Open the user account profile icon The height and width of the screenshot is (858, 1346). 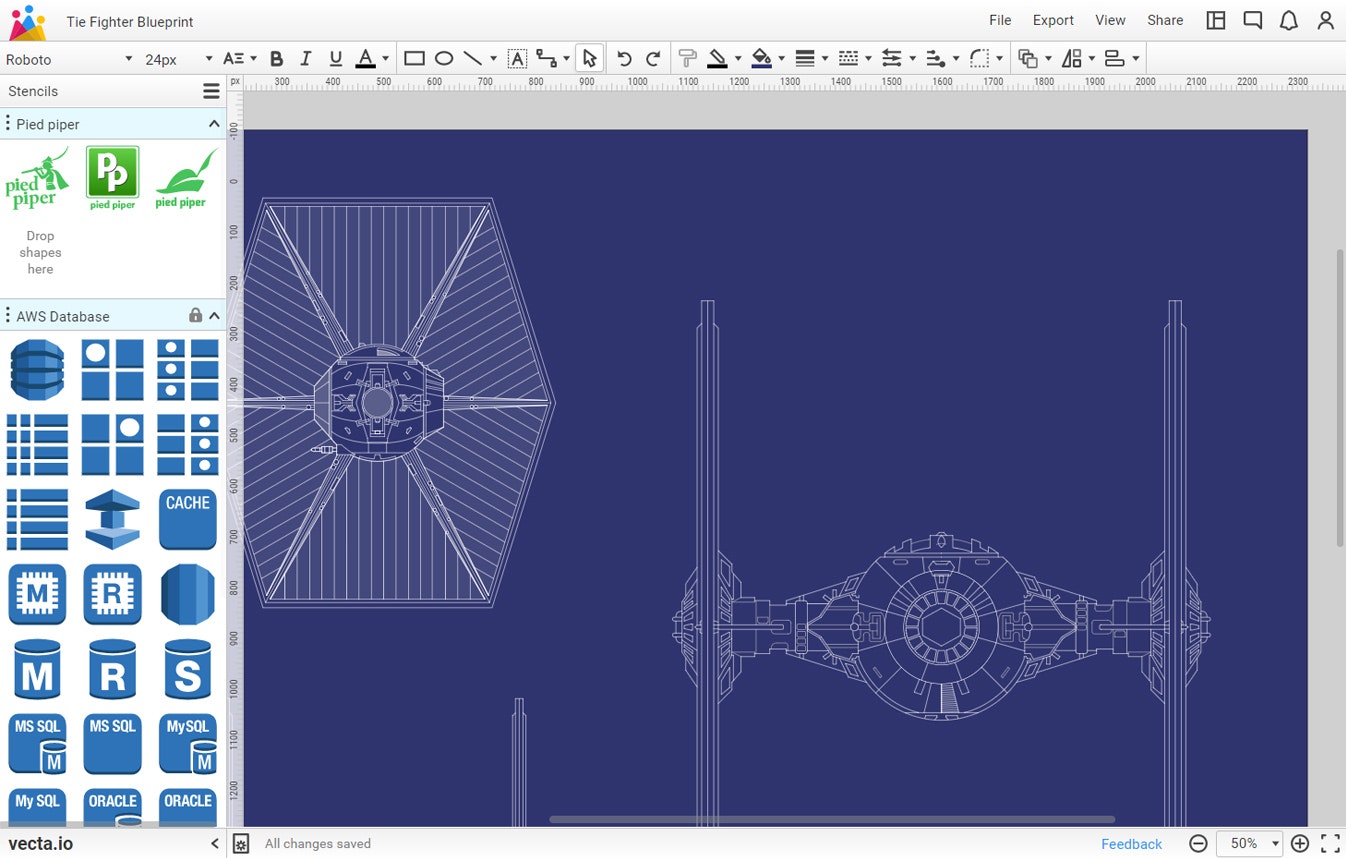tap(1325, 20)
